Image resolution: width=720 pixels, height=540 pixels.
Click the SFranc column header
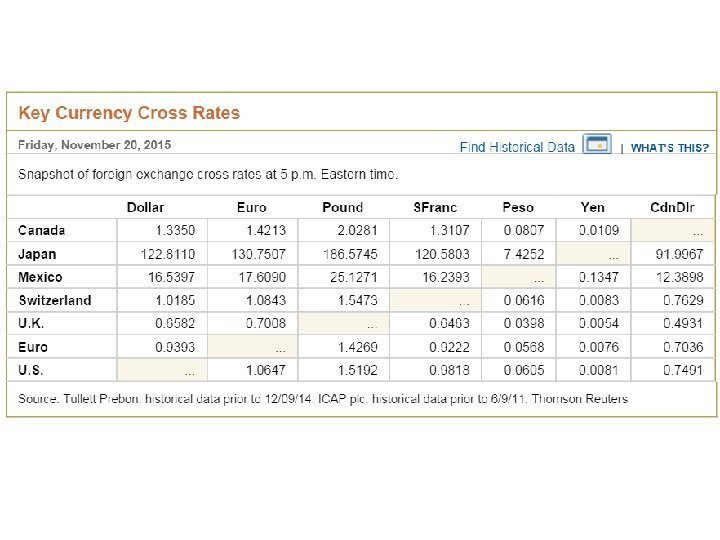(x=435, y=207)
